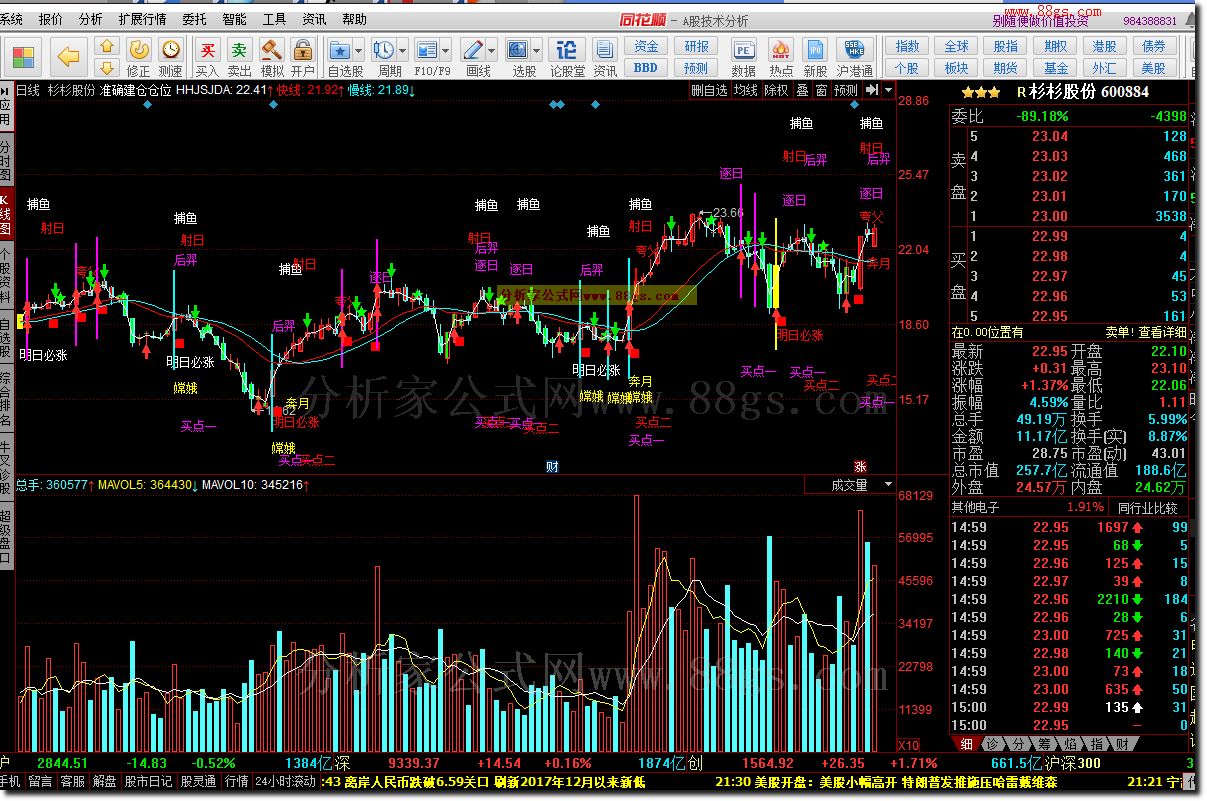Toggle the 均线 moving average display
The image size is (1207, 801).
tap(746, 90)
